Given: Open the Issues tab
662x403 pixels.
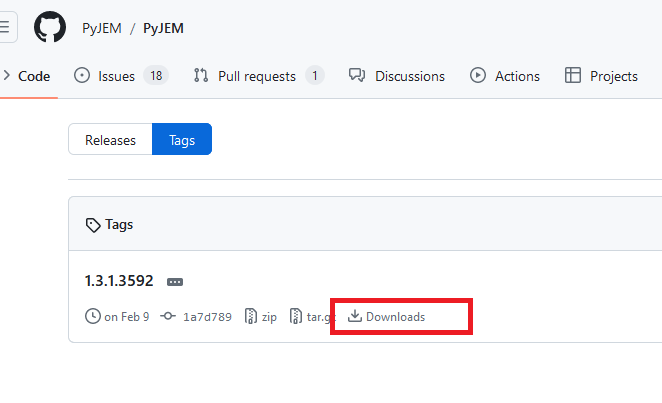Looking at the screenshot, I should (121, 76).
